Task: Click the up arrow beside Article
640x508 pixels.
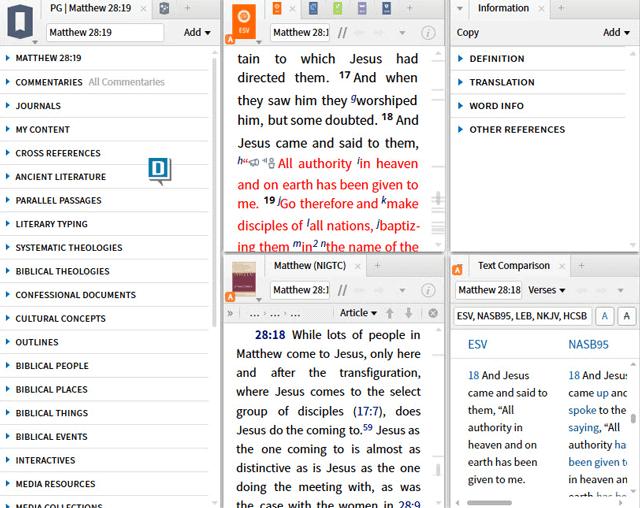Action: [x=390, y=313]
